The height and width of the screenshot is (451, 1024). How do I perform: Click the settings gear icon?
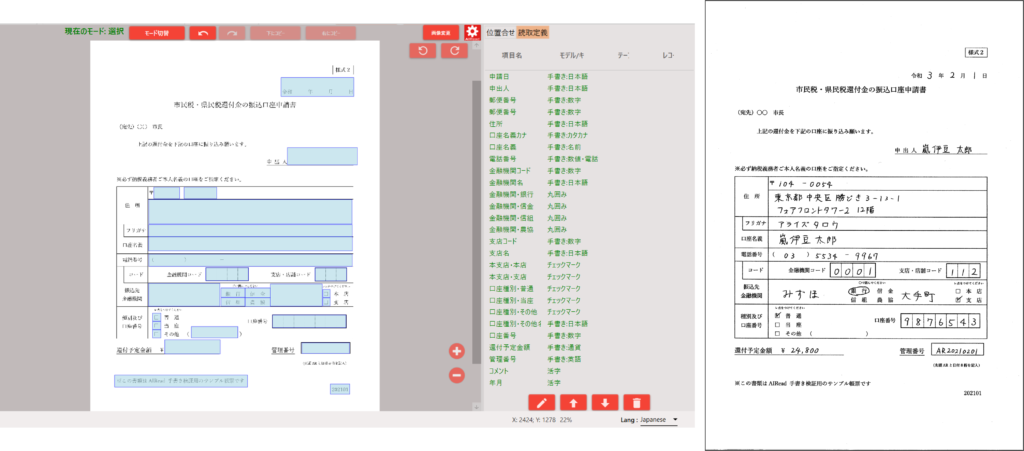pyautogui.click(x=473, y=33)
